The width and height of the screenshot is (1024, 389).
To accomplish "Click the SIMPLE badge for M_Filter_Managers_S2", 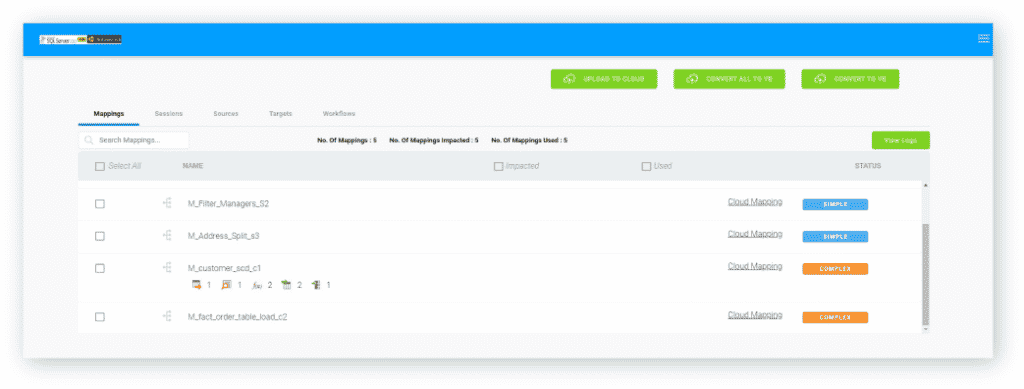I will 835,204.
